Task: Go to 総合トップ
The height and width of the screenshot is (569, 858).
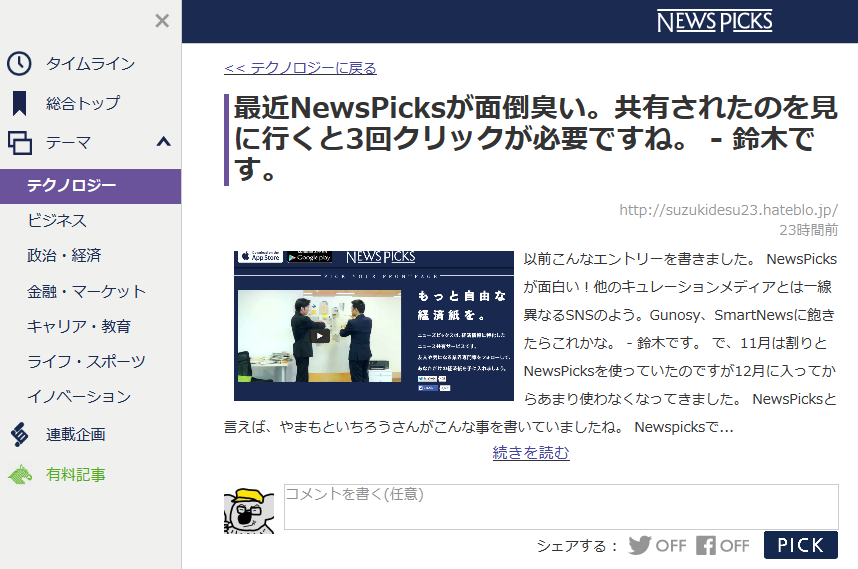Action: 83,103
